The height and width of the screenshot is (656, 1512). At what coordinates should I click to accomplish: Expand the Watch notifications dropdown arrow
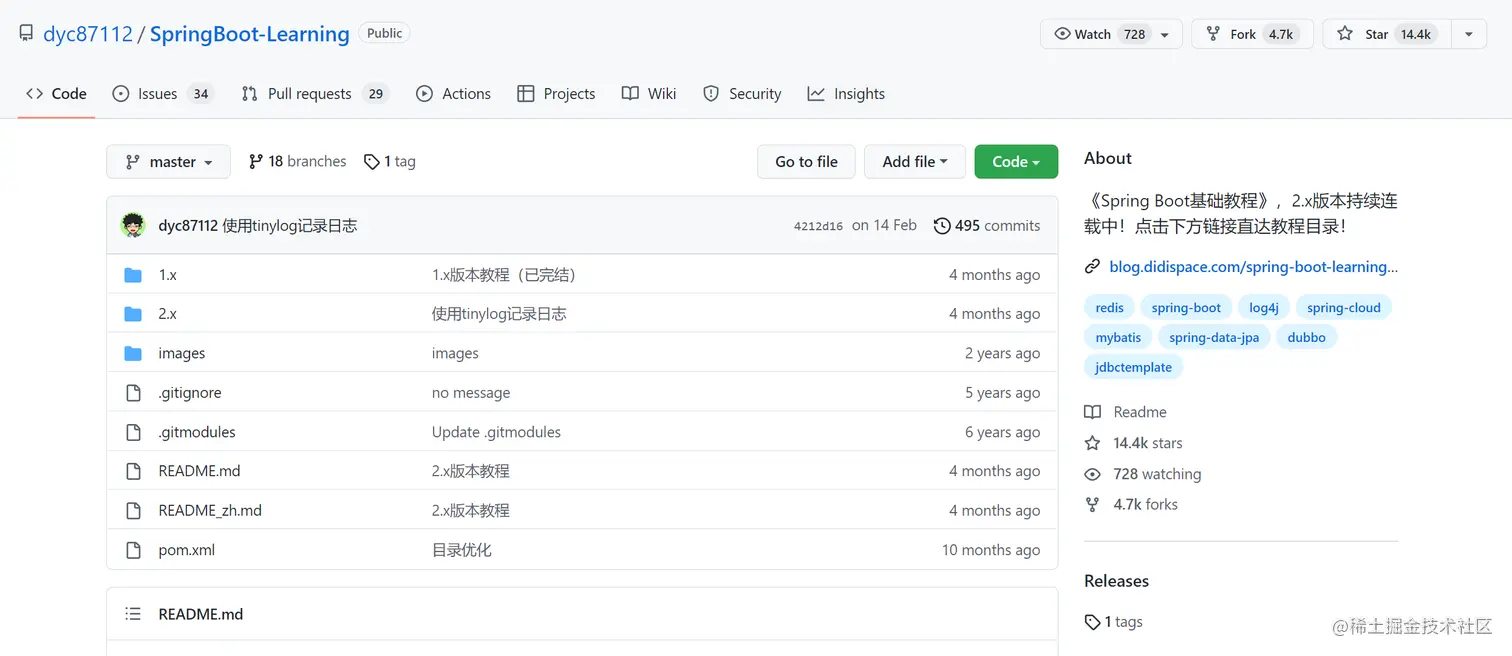1165,34
